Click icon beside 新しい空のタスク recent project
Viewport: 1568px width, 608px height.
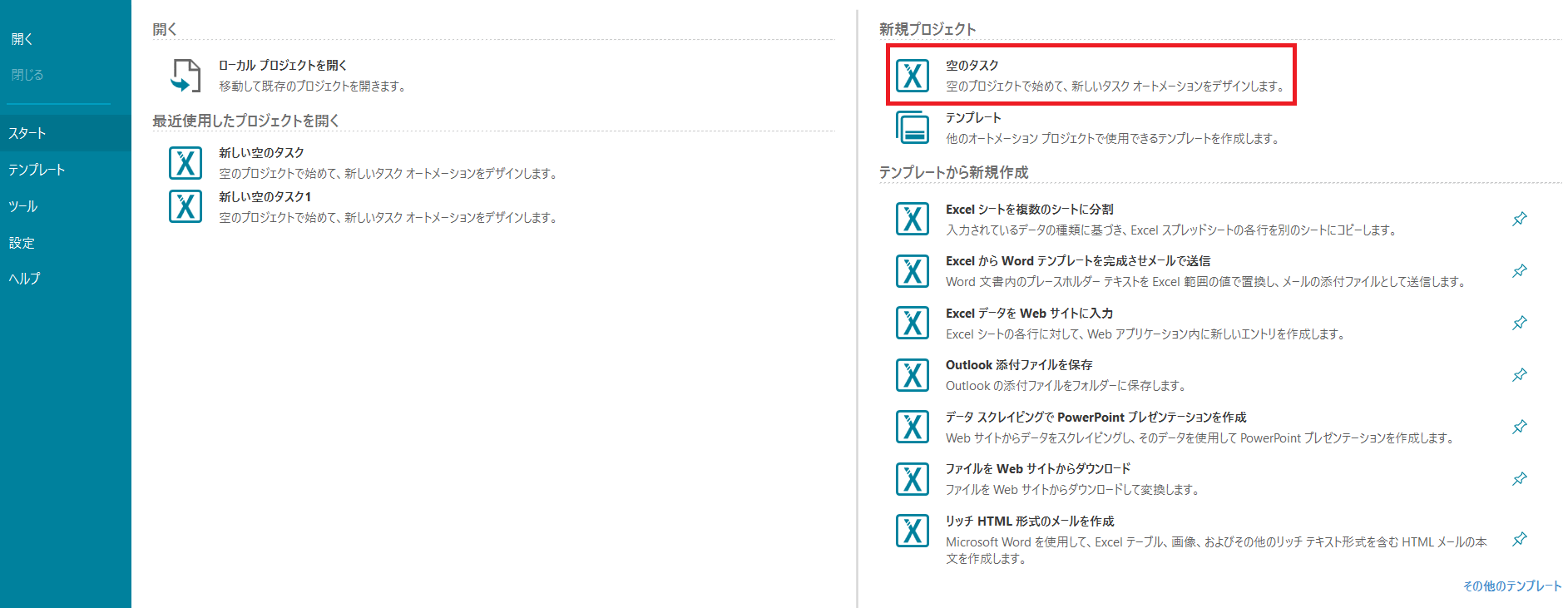185,163
